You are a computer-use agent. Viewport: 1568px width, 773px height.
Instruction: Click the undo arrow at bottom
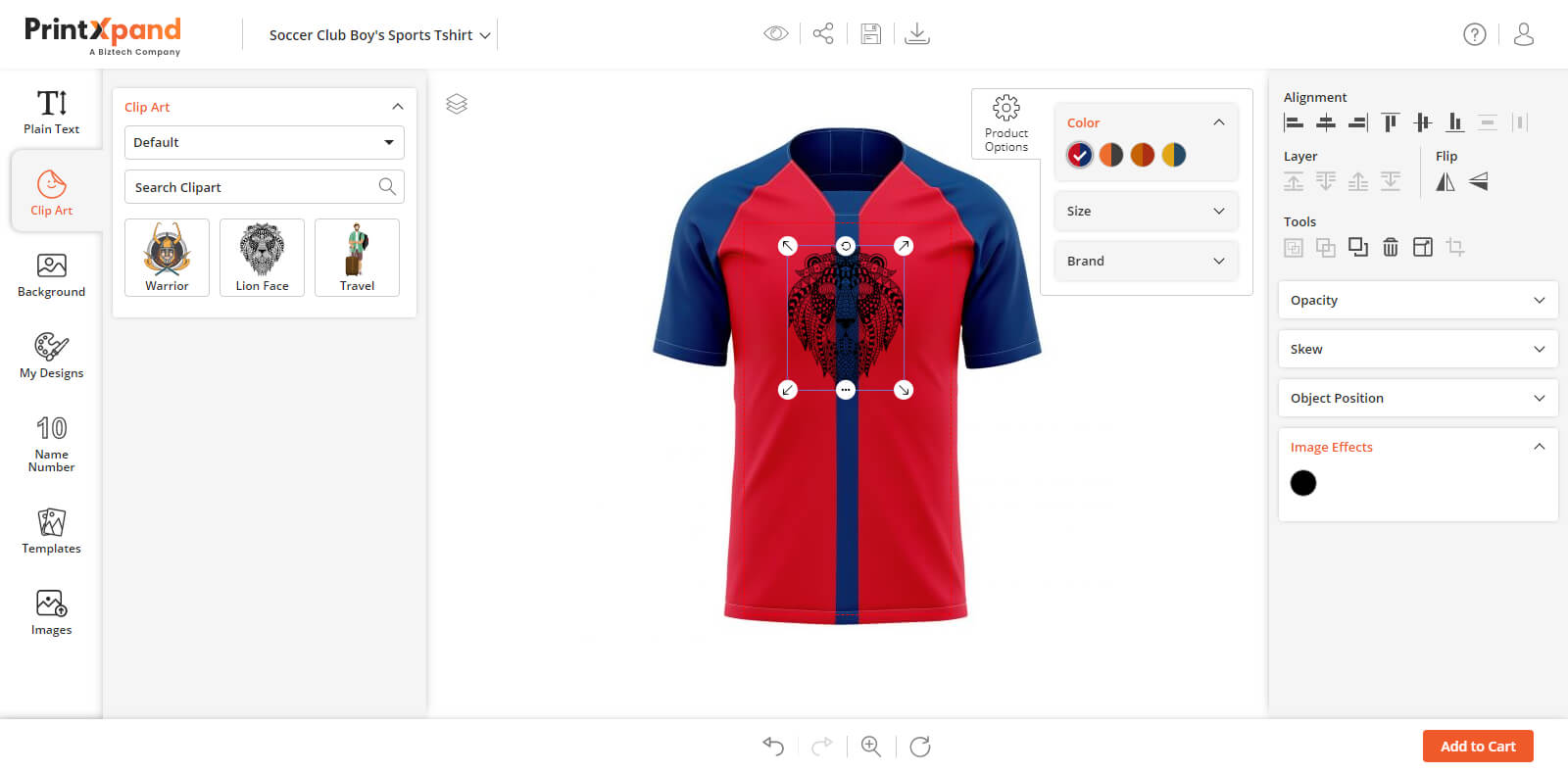coord(773,747)
